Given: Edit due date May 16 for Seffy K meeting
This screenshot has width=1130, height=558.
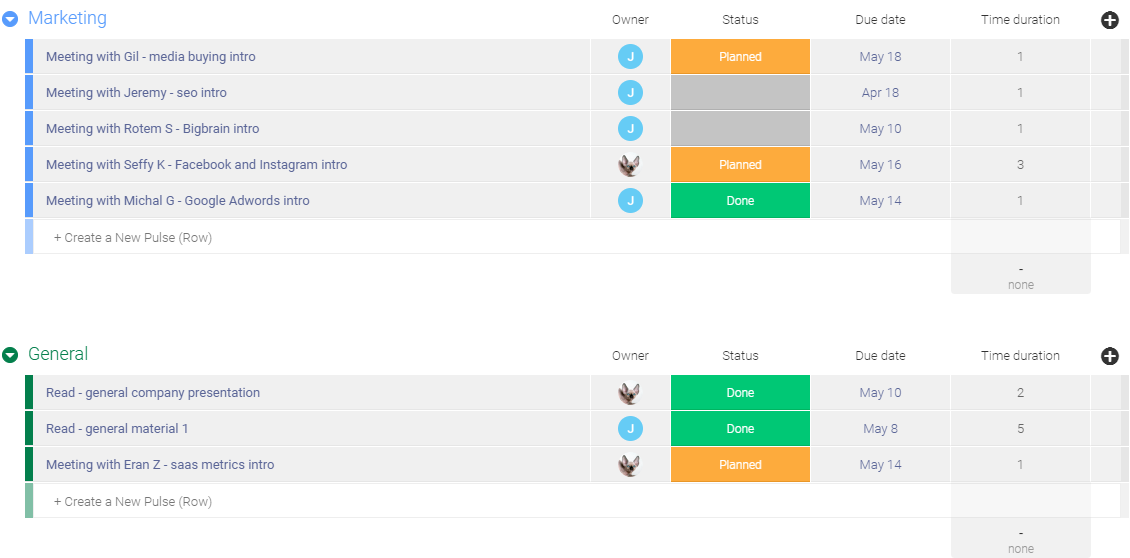Looking at the screenshot, I should tap(880, 165).
